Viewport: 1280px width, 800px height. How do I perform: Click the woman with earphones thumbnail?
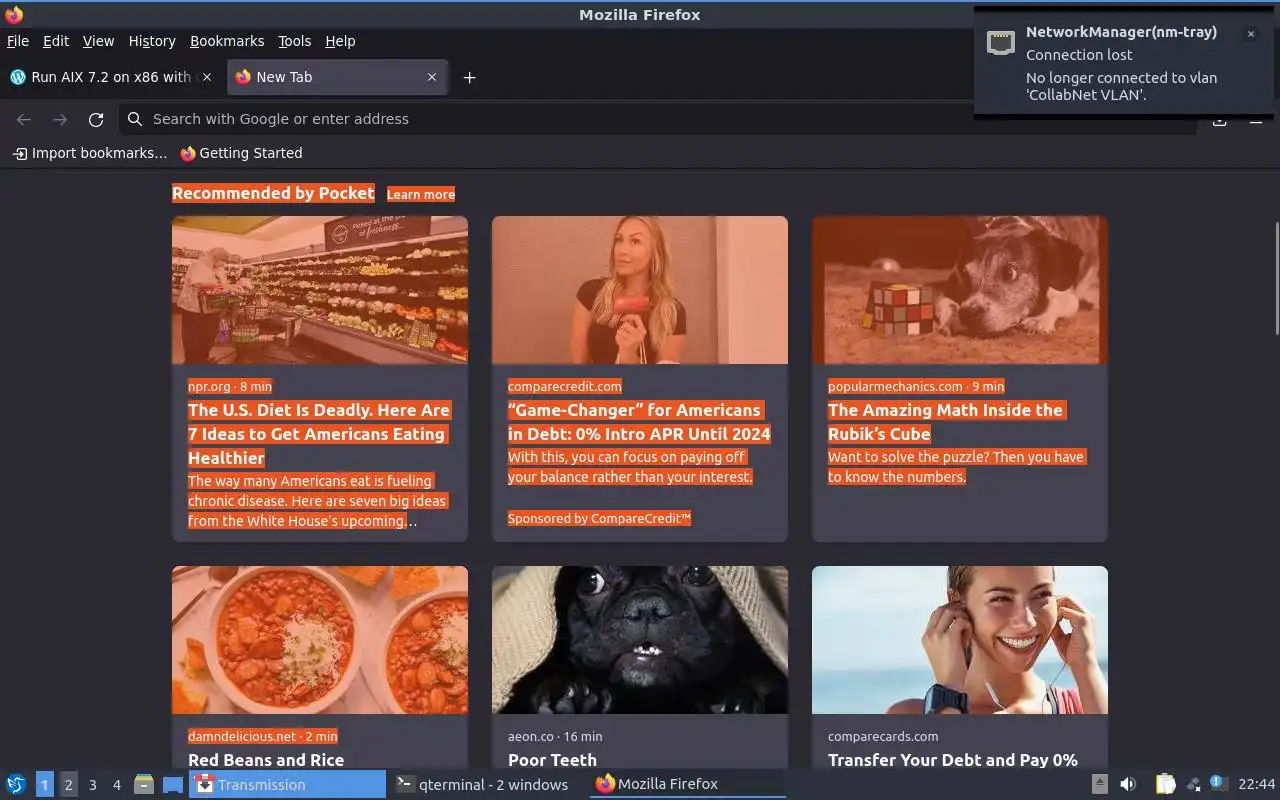[x=960, y=640]
